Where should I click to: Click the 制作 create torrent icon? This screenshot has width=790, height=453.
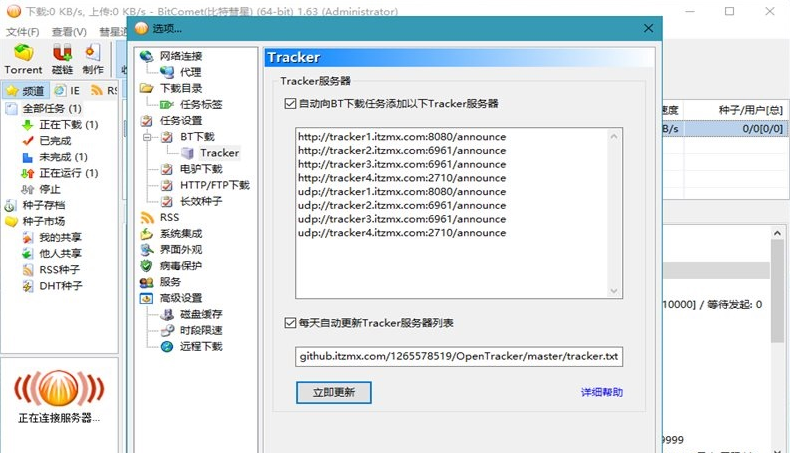[x=92, y=53]
